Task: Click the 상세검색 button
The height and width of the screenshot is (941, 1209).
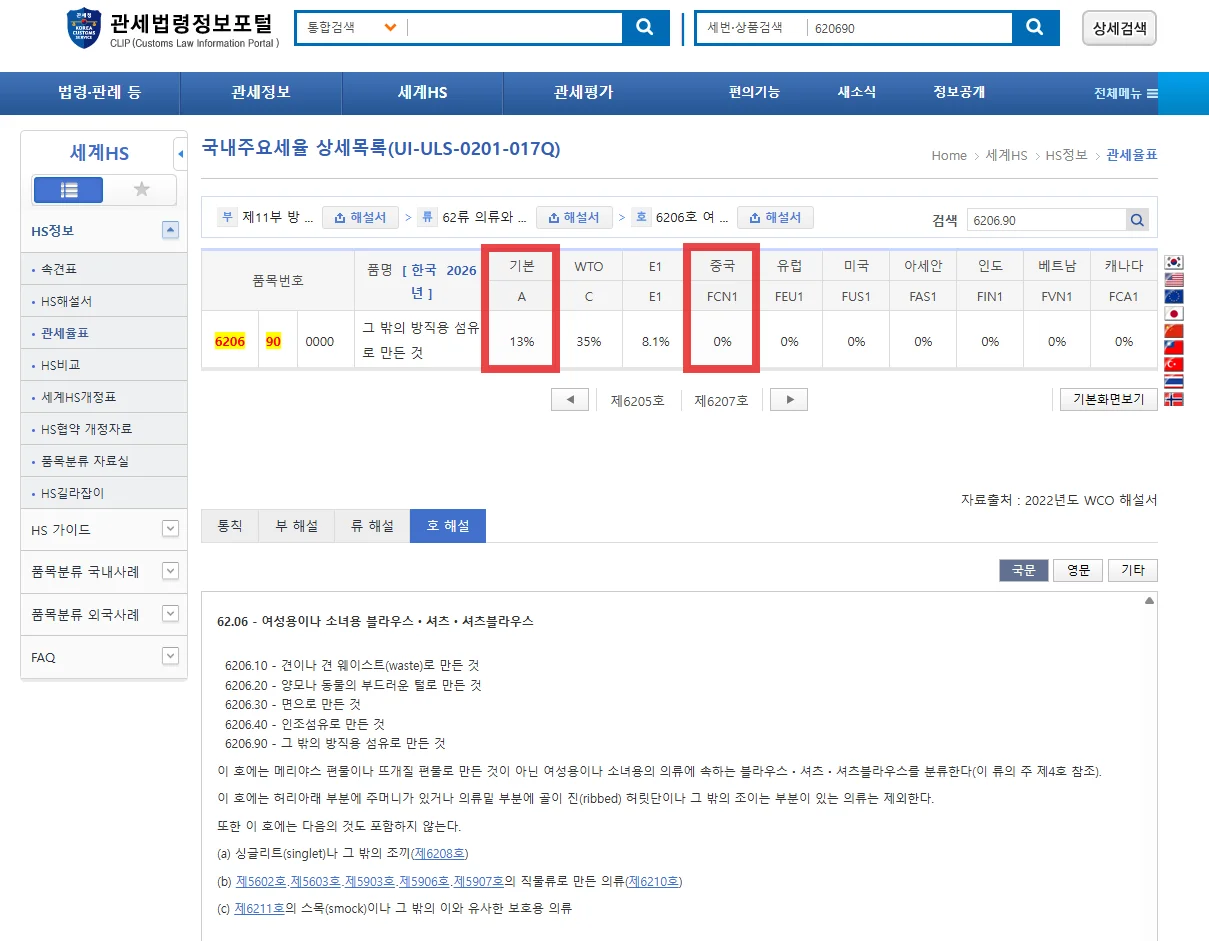Action: click(1119, 28)
